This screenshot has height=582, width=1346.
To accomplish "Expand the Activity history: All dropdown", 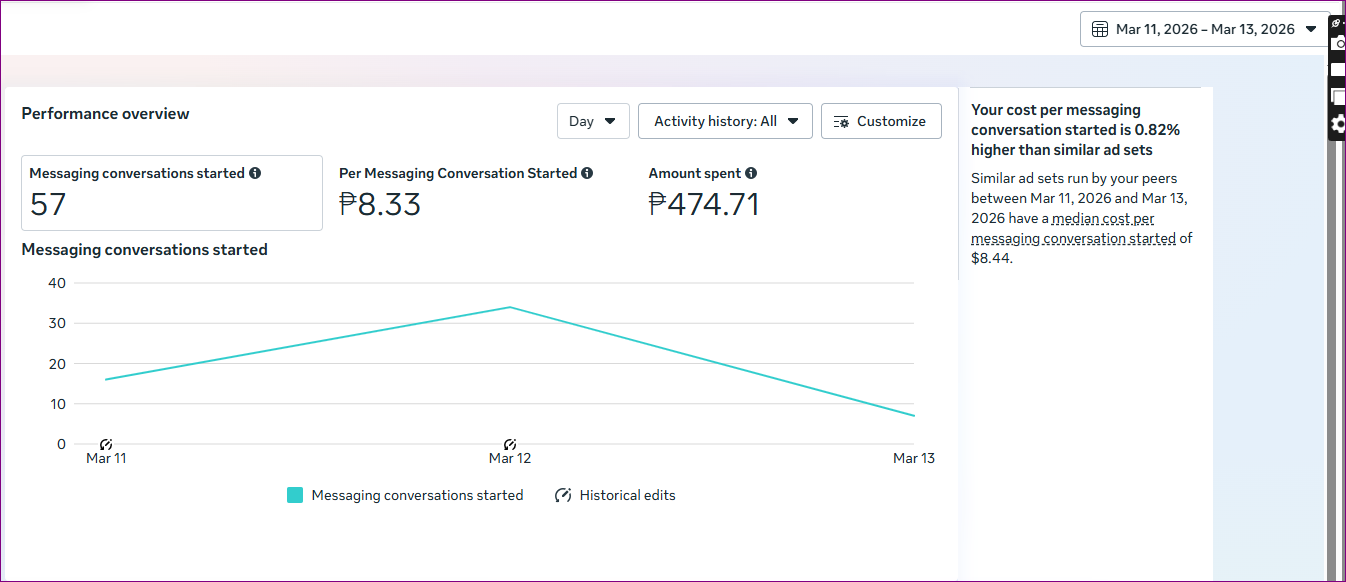I will click(725, 121).
